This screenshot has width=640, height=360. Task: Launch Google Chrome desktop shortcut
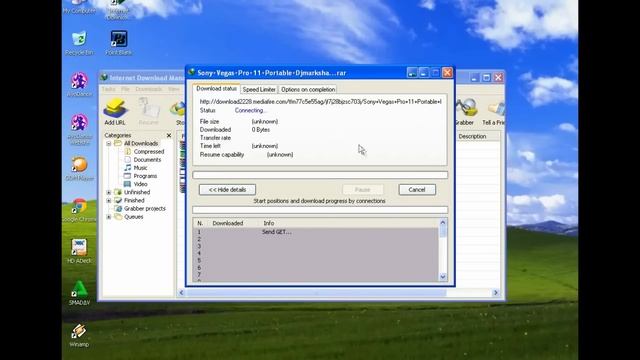(x=79, y=211)
